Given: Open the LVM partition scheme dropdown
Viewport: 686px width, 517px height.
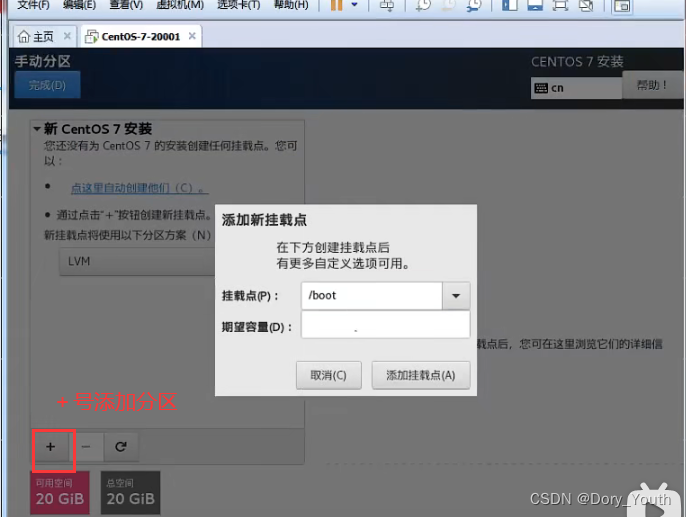Looking at the screenshot, I should pos(137,262).
